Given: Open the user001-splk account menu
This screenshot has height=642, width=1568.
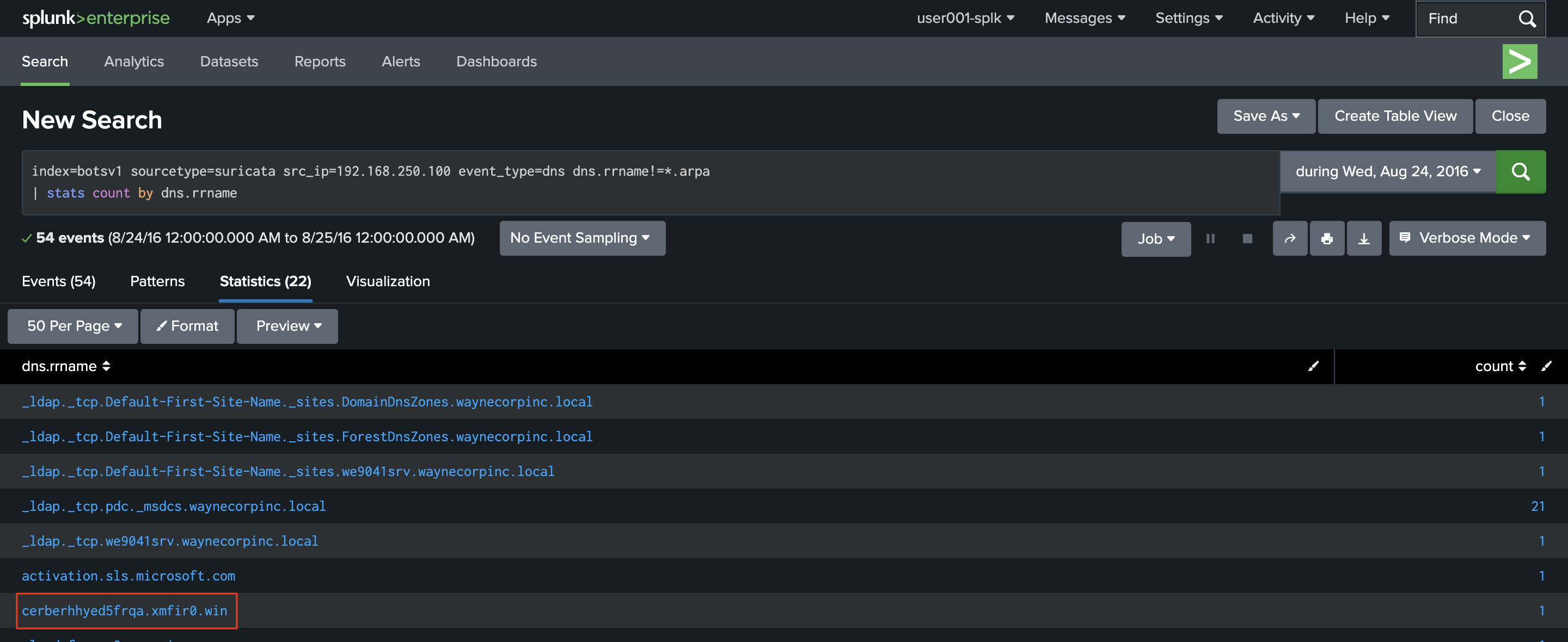Looking at the screenshot, I should [965, 18].
